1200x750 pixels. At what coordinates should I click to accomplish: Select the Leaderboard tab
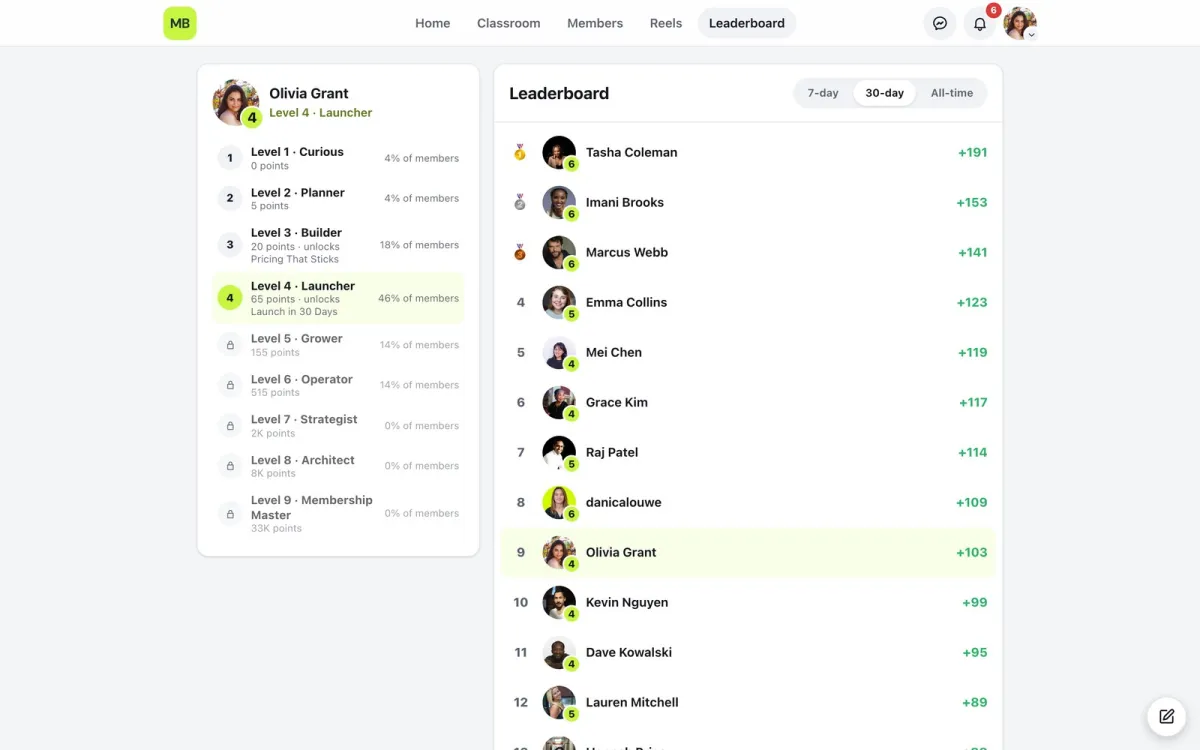pos(747,23)
